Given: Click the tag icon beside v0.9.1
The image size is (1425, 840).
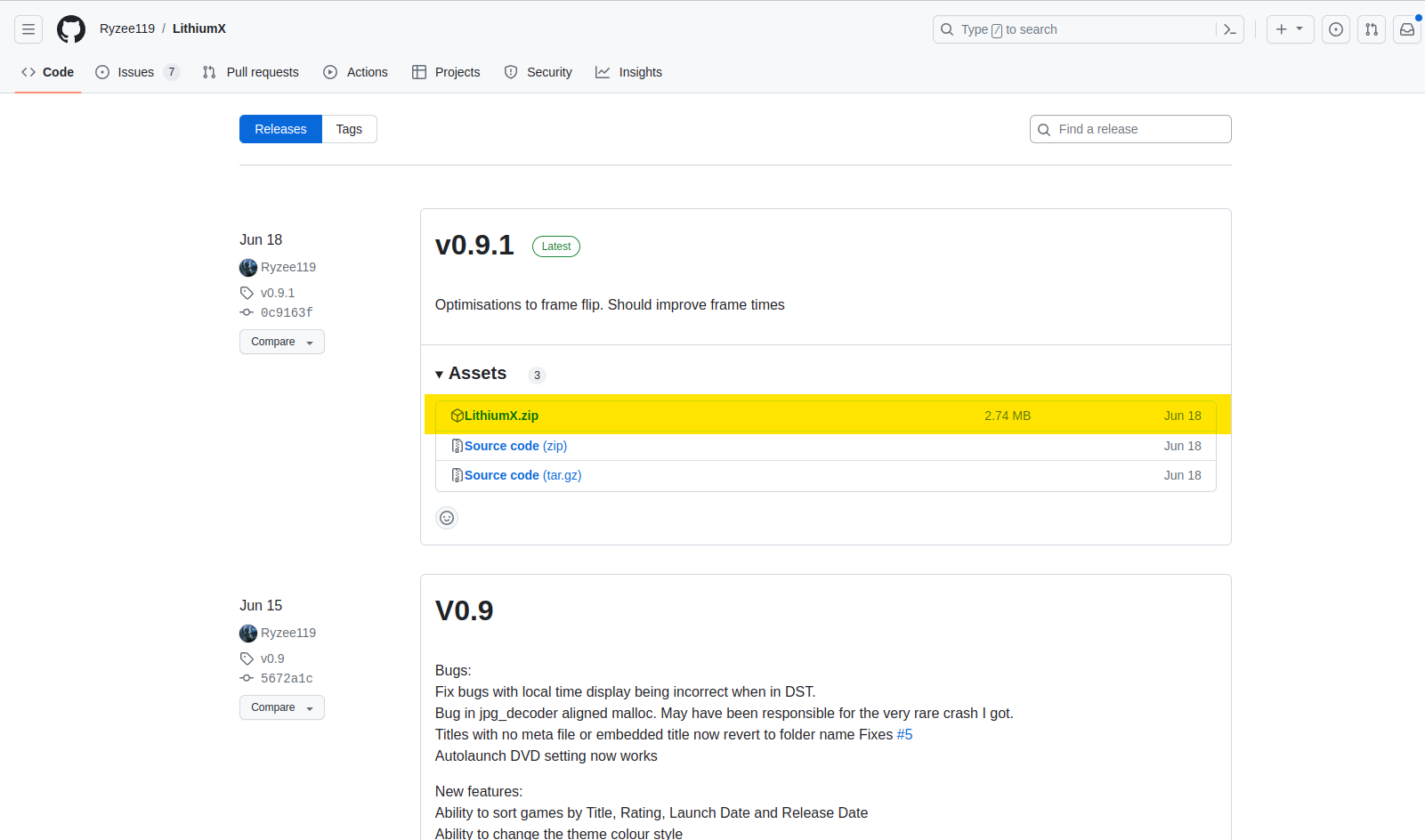Looking at the screenshot, I should (x=247, y=293).
